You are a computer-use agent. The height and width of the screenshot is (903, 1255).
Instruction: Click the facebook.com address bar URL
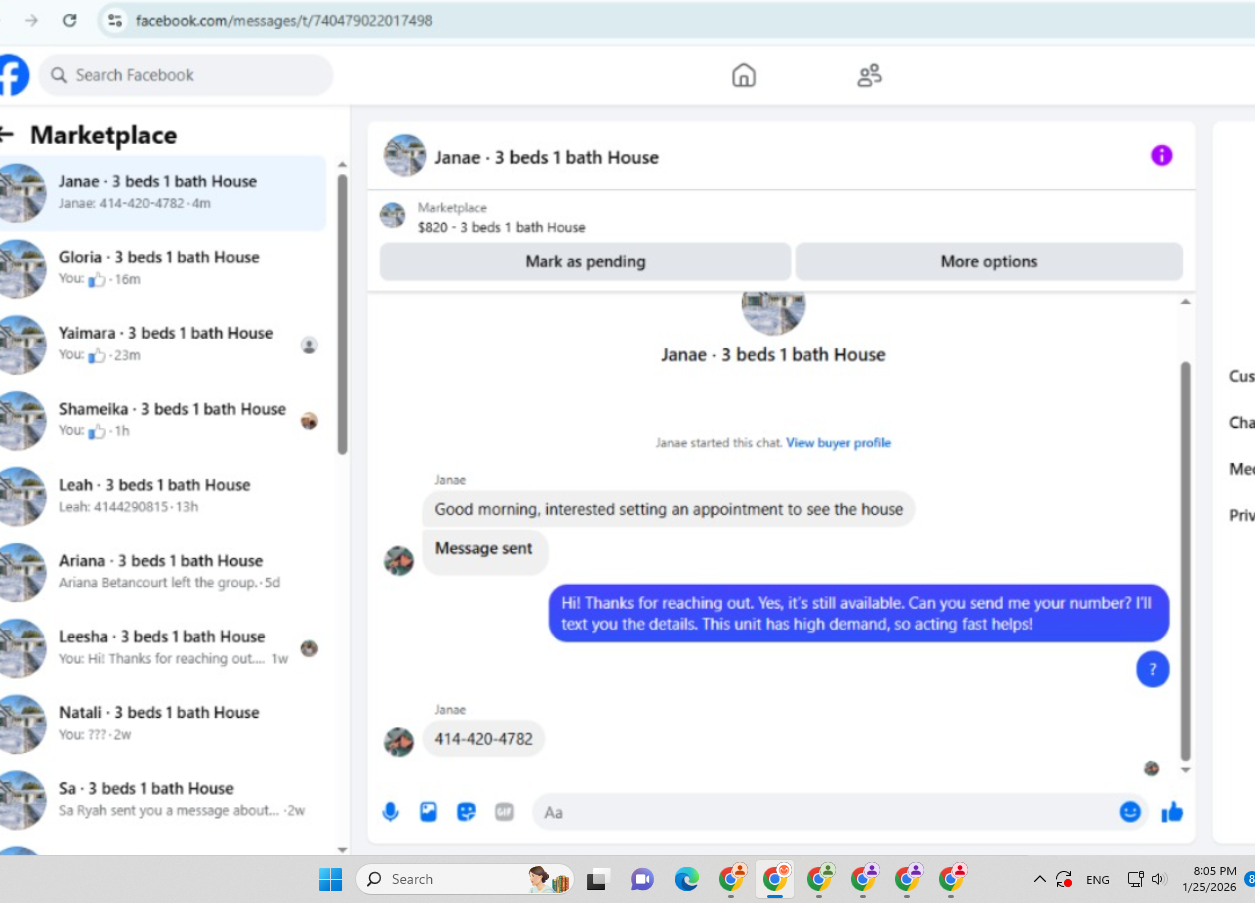[284, 20]
